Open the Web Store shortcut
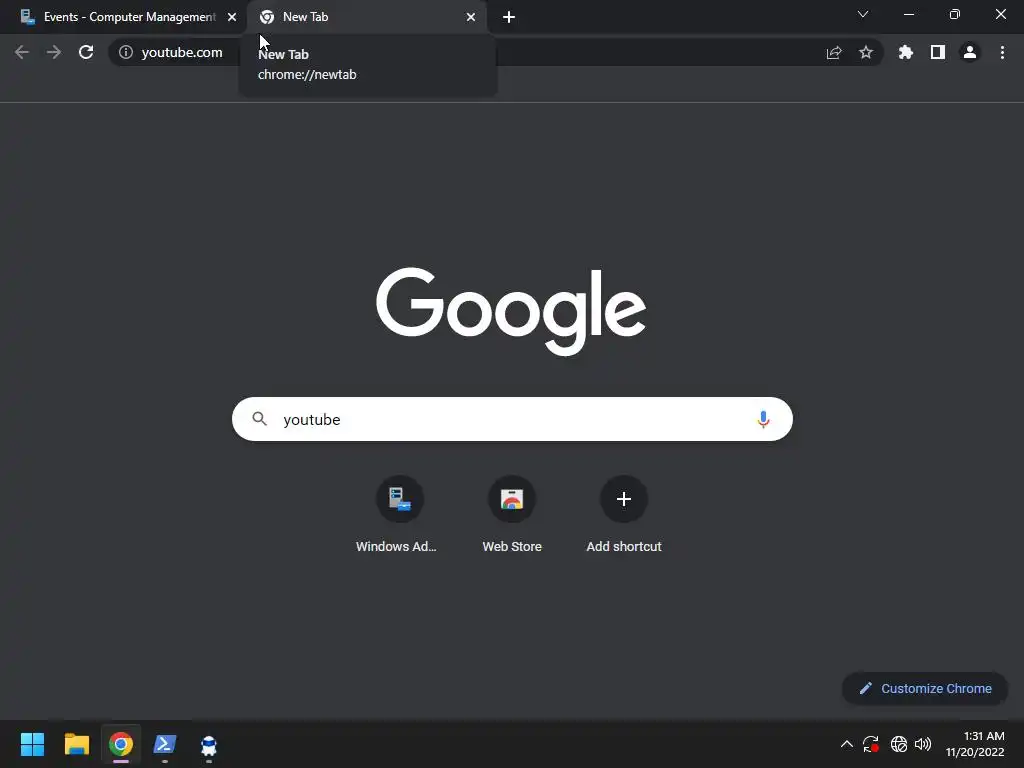Viewport: 1024px width, 768px height. (512, 516)
